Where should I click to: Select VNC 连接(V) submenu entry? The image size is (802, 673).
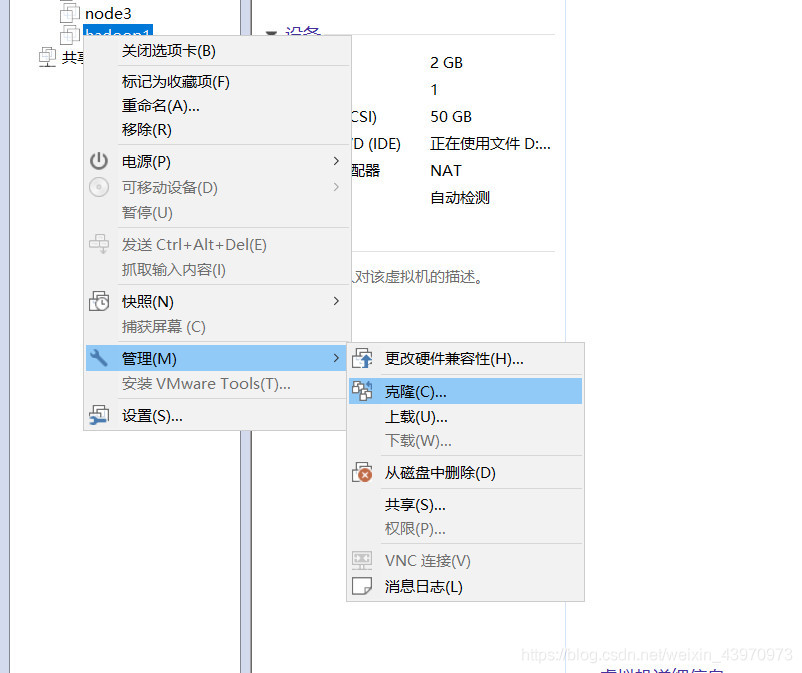[x=465, y=561]
